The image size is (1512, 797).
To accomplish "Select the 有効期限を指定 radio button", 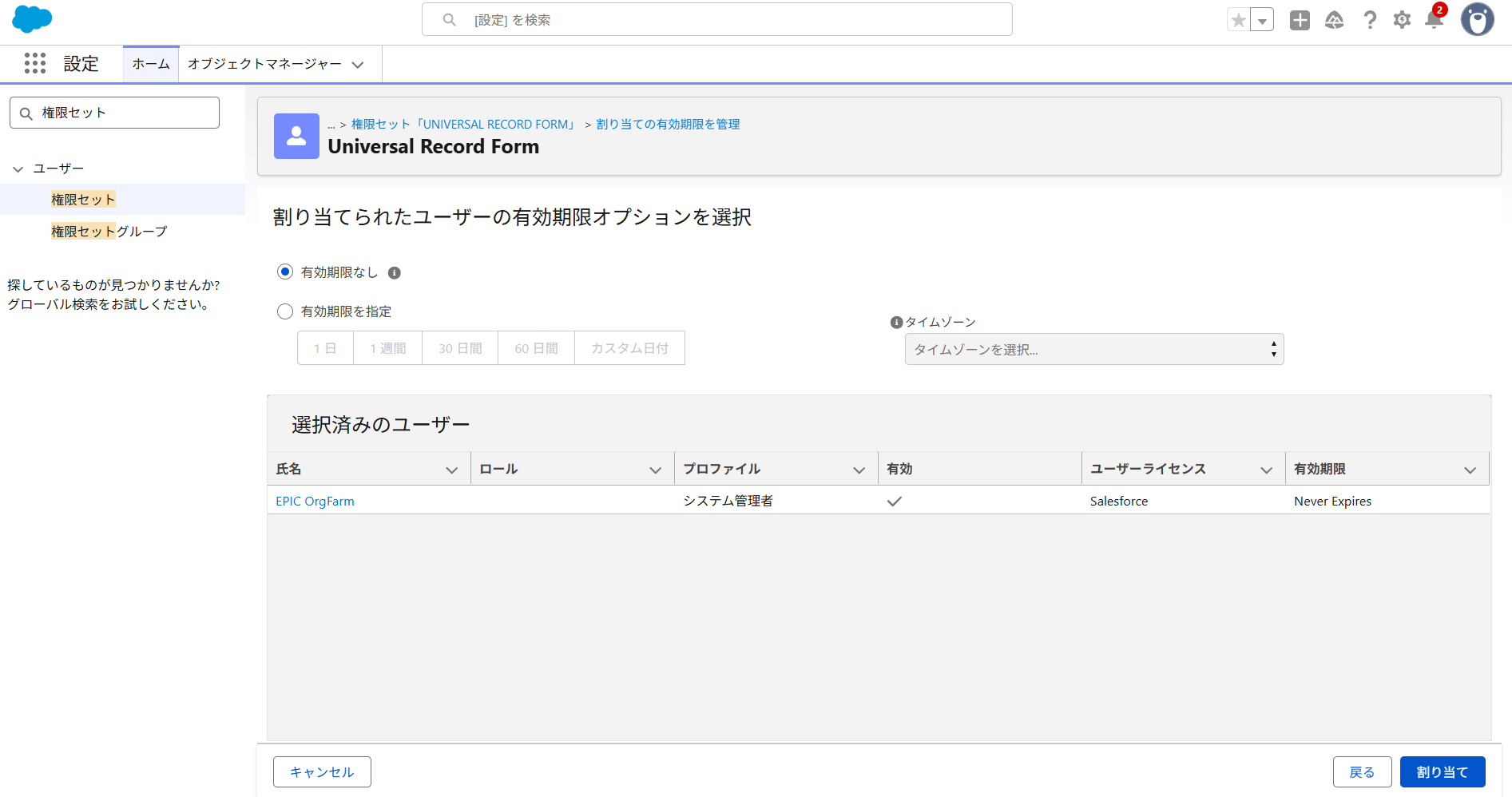I will [285, 311].
